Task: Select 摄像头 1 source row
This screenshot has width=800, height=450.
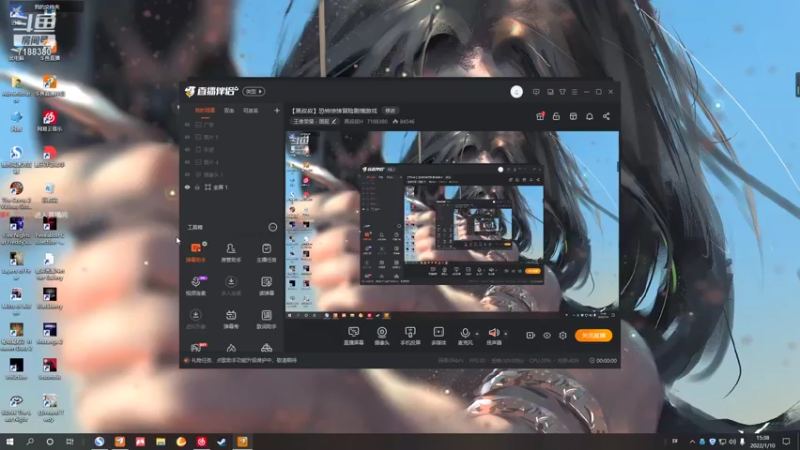Action: coord(231,174)
